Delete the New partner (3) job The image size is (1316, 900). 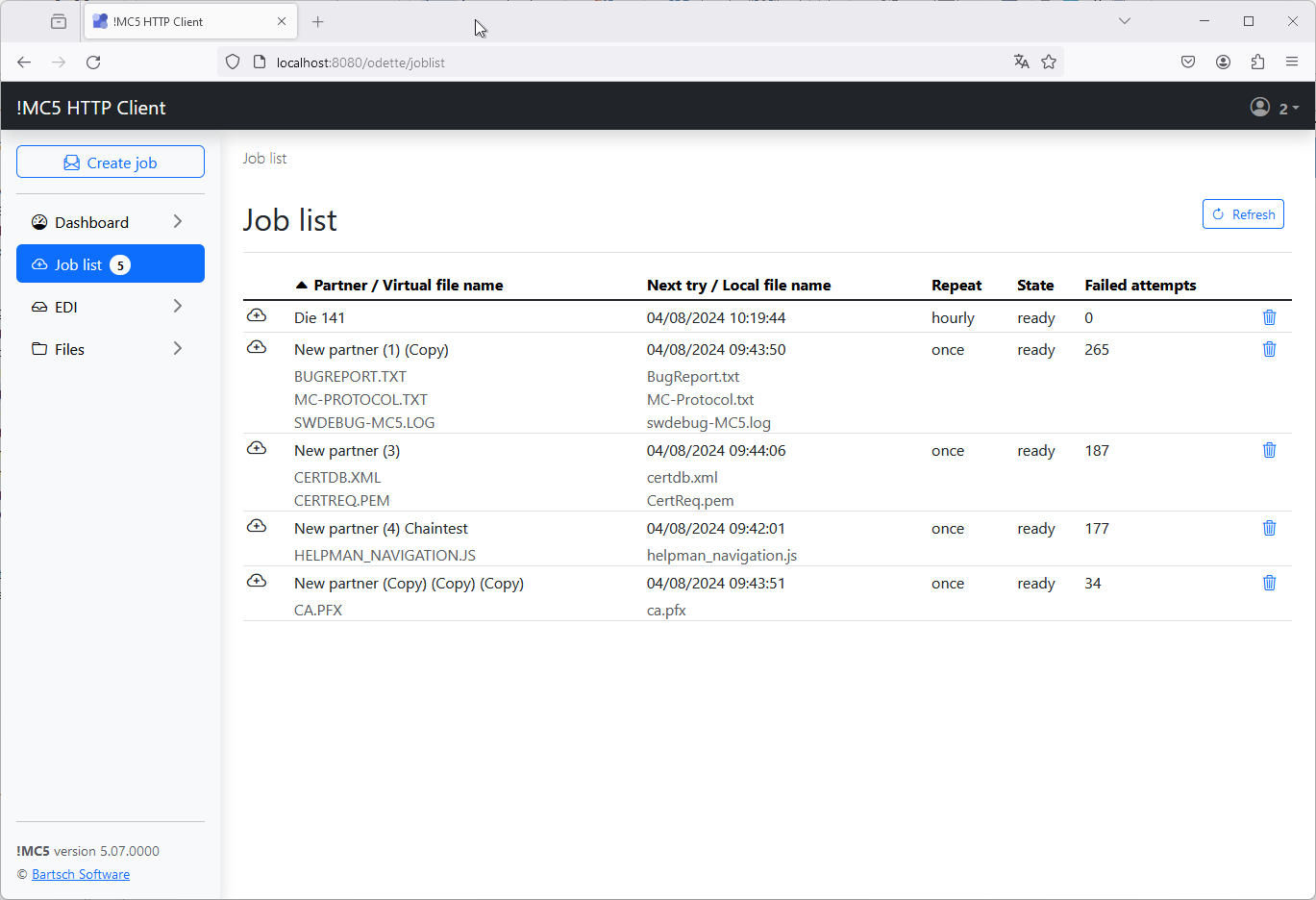point(1269,450)
